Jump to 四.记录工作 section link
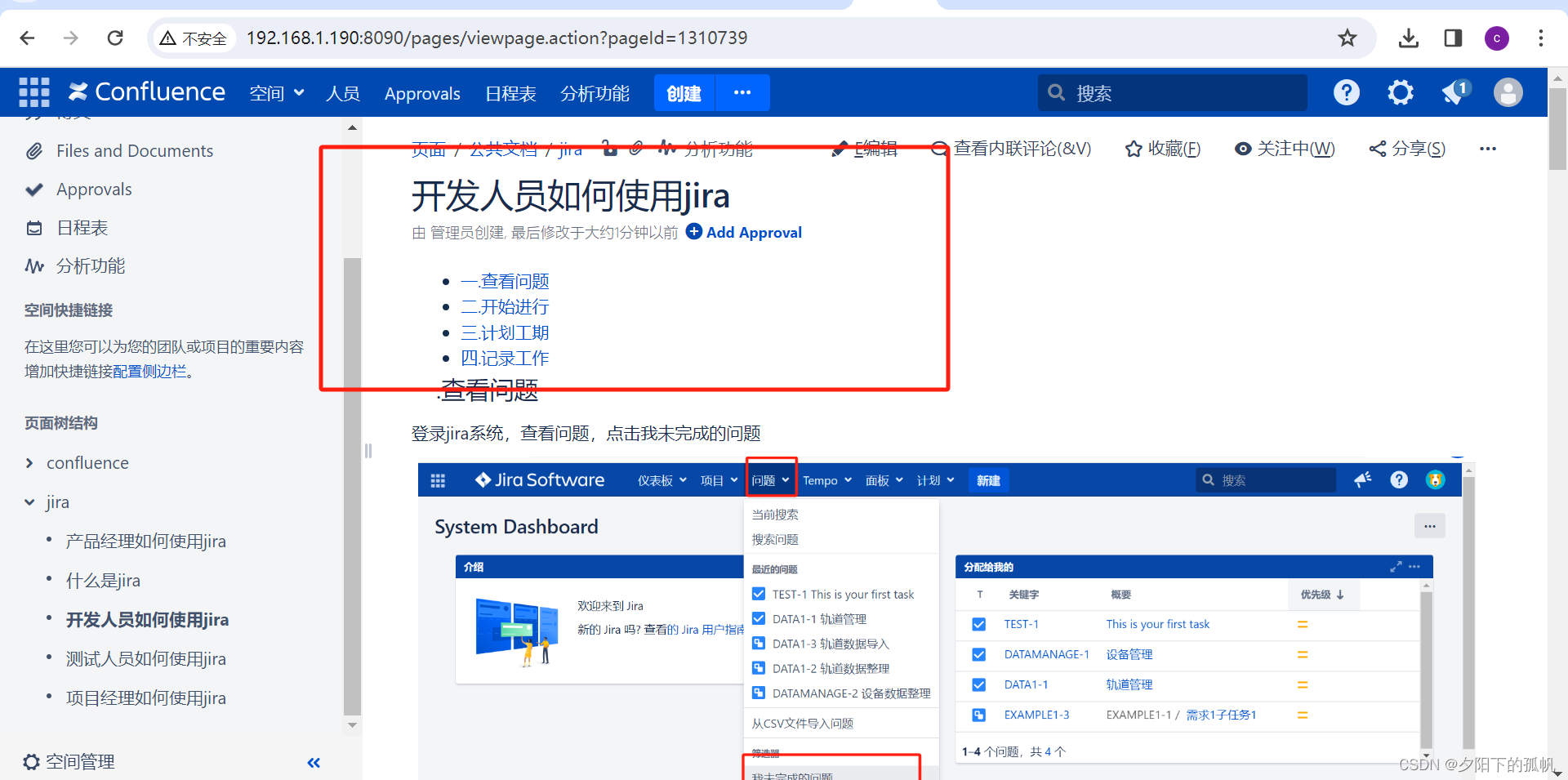 (x=505, y=359)
